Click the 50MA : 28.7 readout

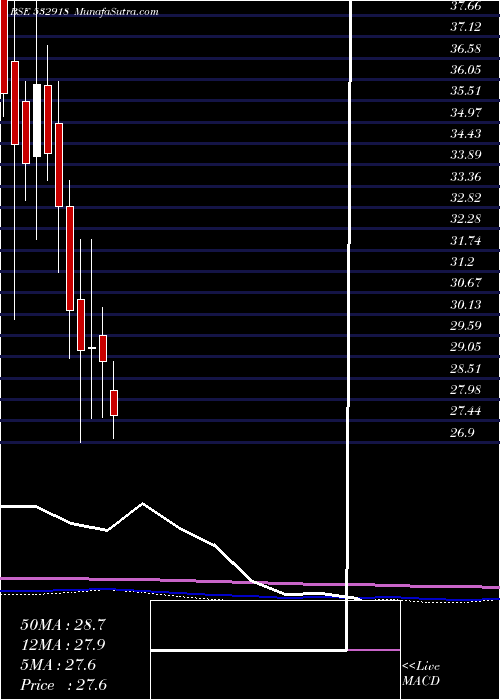coord(63,625)
